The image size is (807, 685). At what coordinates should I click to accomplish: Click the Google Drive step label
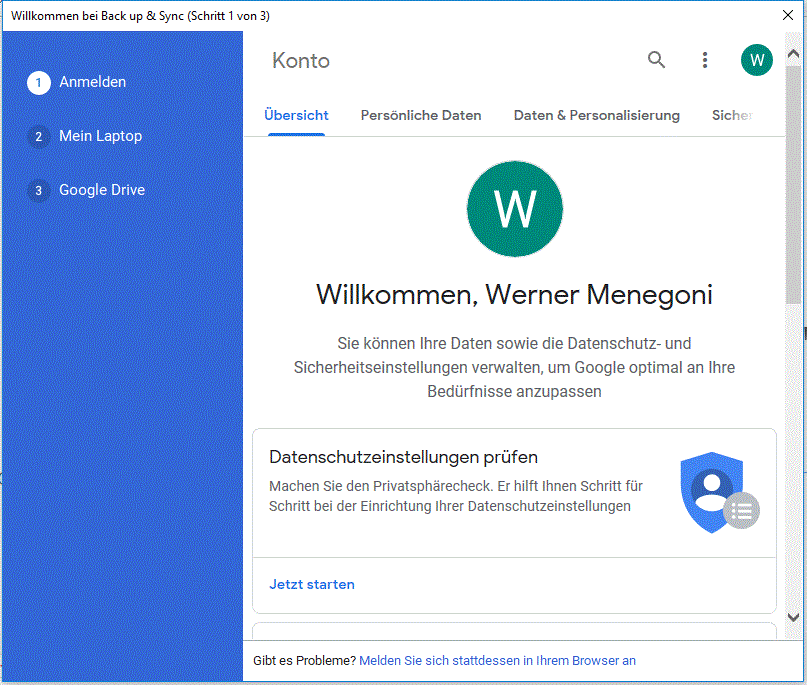[102, 190]
